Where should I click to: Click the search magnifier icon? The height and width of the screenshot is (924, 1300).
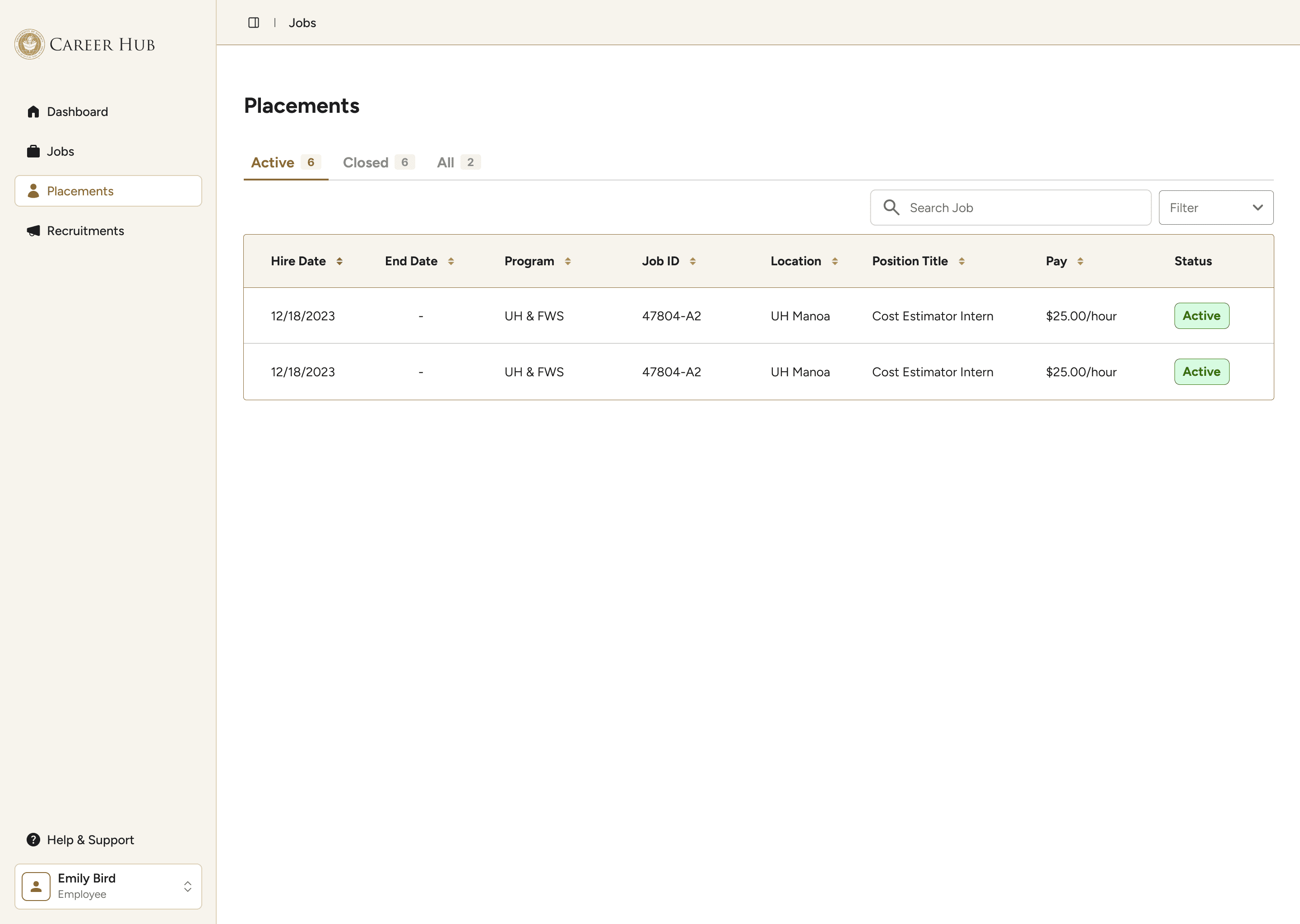tap(891, 208)
